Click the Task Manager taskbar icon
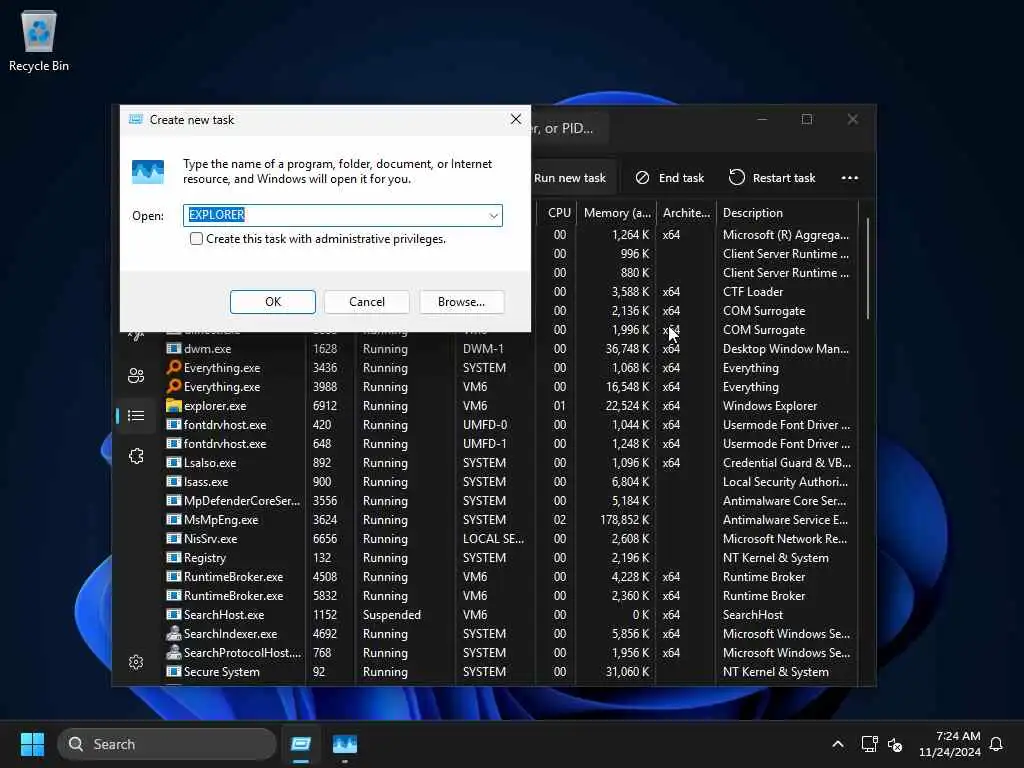Image resolution: width=1024 pixels, height=768 pixels. (x=345, y=744)
